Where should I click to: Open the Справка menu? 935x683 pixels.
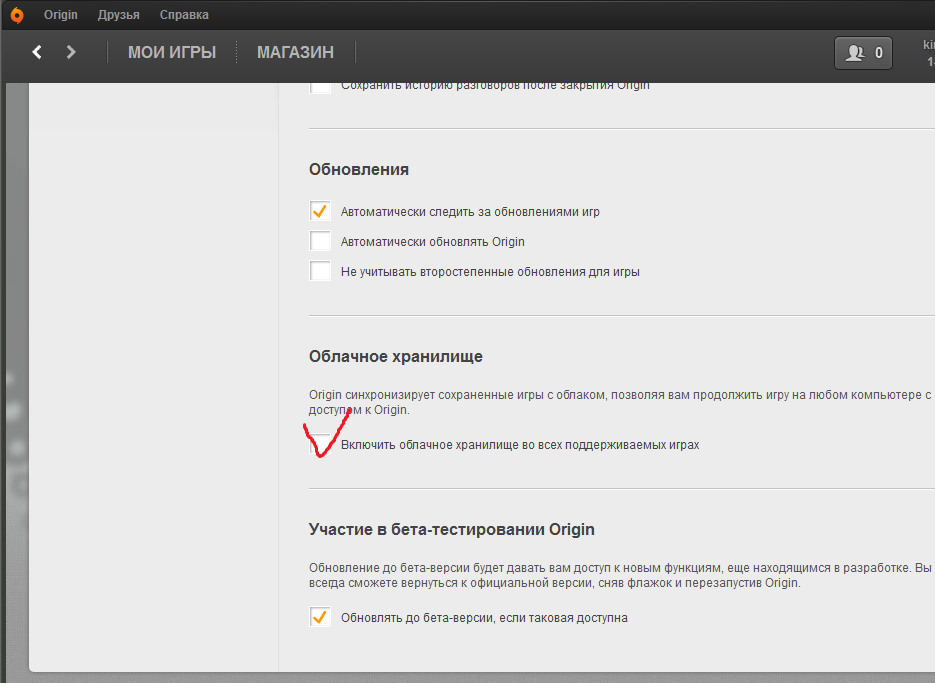184,15
